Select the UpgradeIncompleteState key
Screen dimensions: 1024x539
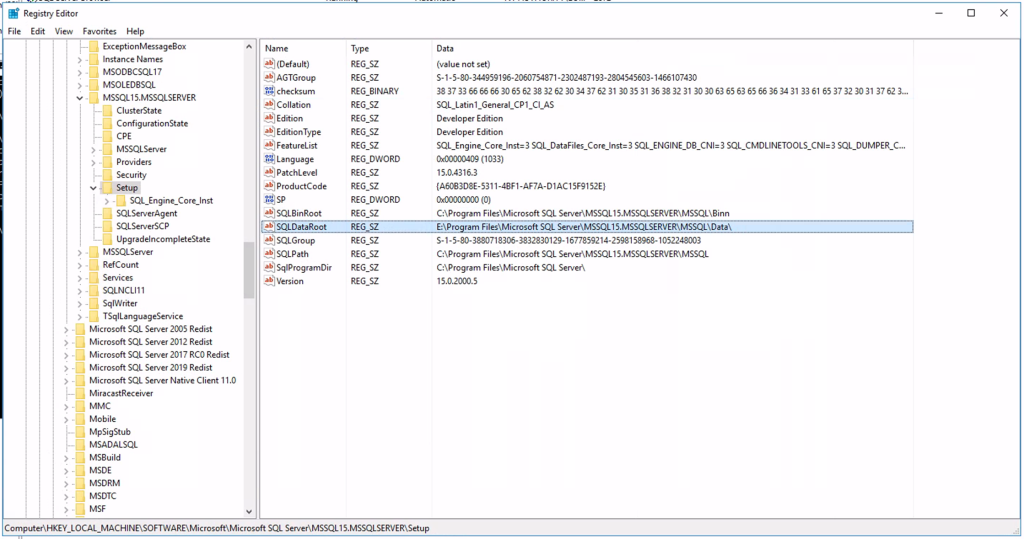click(163, 239)
